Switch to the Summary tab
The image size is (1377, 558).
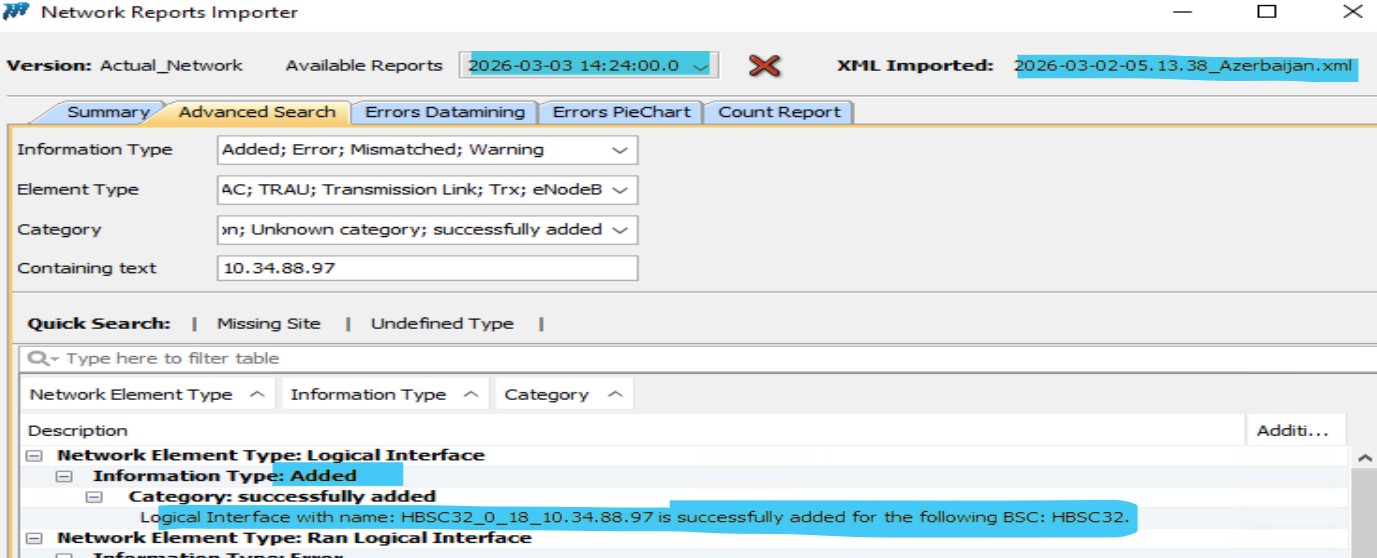(x=108, y=112)
